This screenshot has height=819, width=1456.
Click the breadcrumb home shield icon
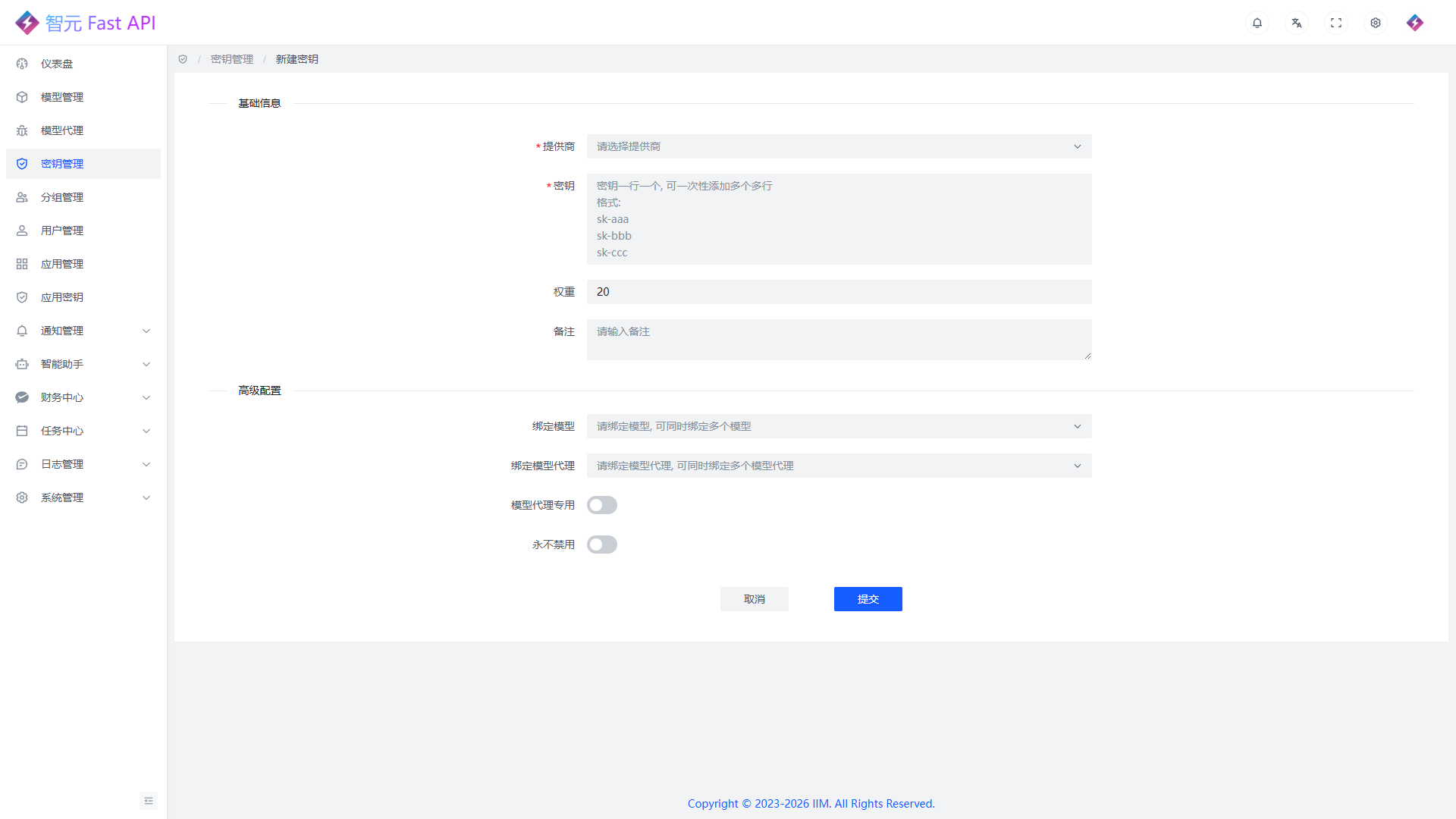[183, 59]
